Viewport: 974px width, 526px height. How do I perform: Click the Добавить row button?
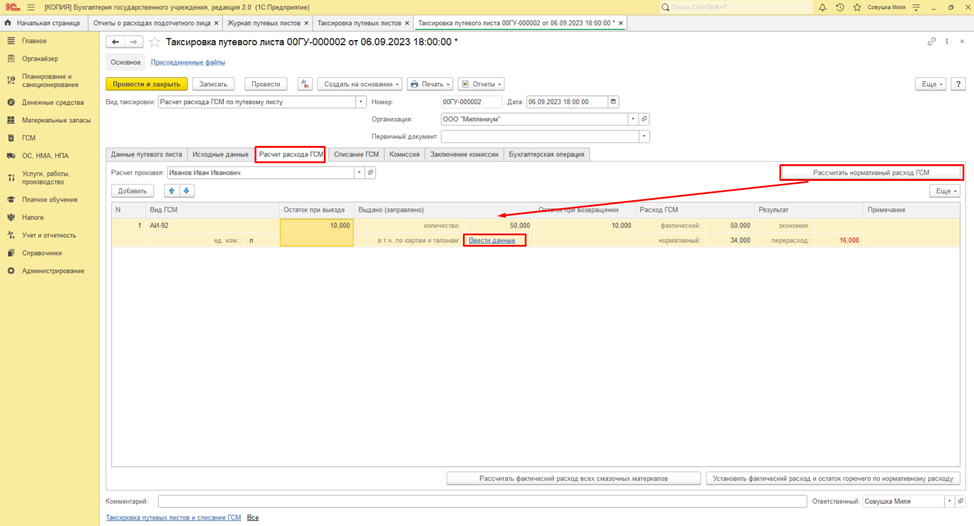coord(132,191)
